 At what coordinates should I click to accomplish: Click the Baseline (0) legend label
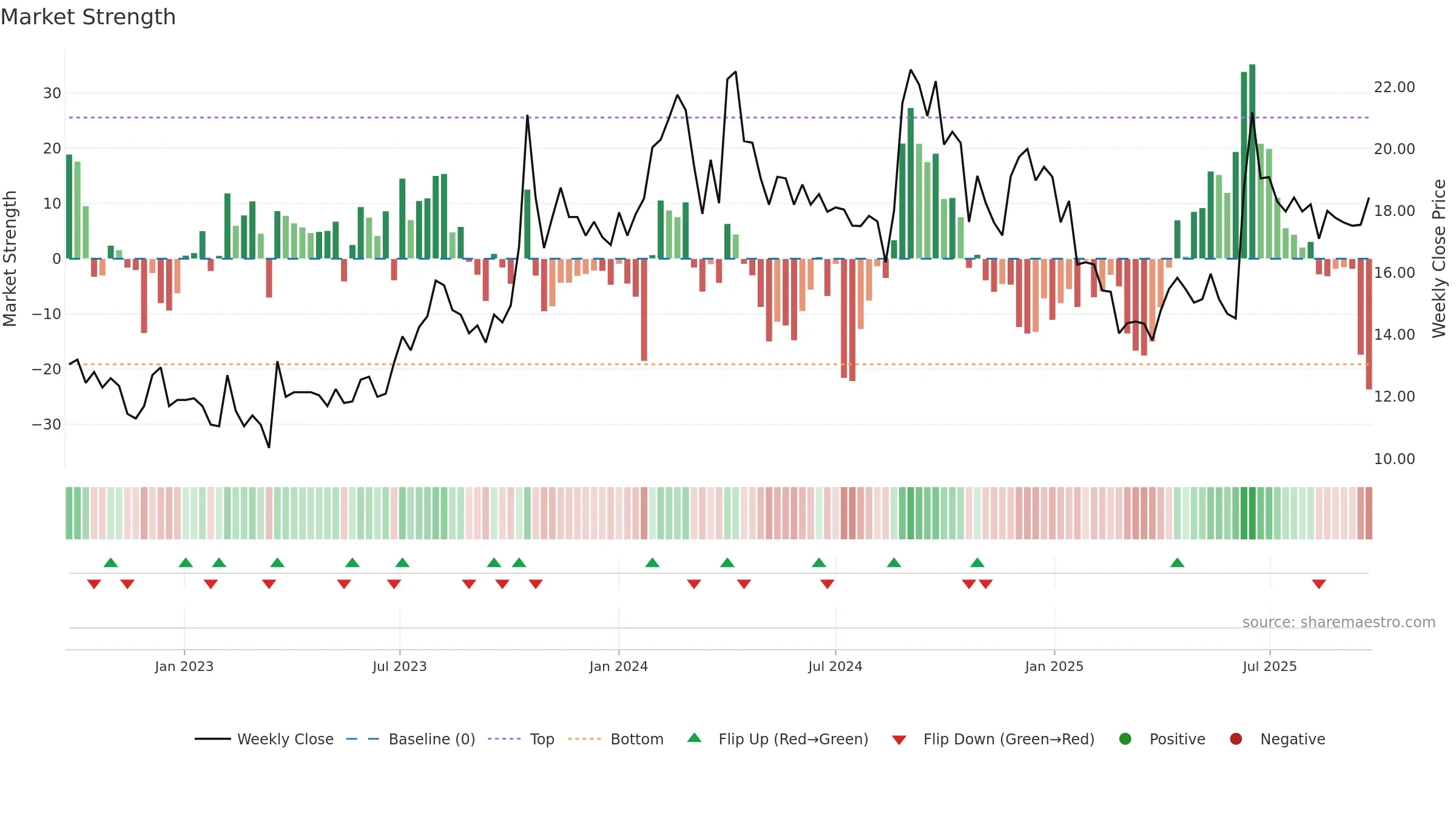coord(432,739)
